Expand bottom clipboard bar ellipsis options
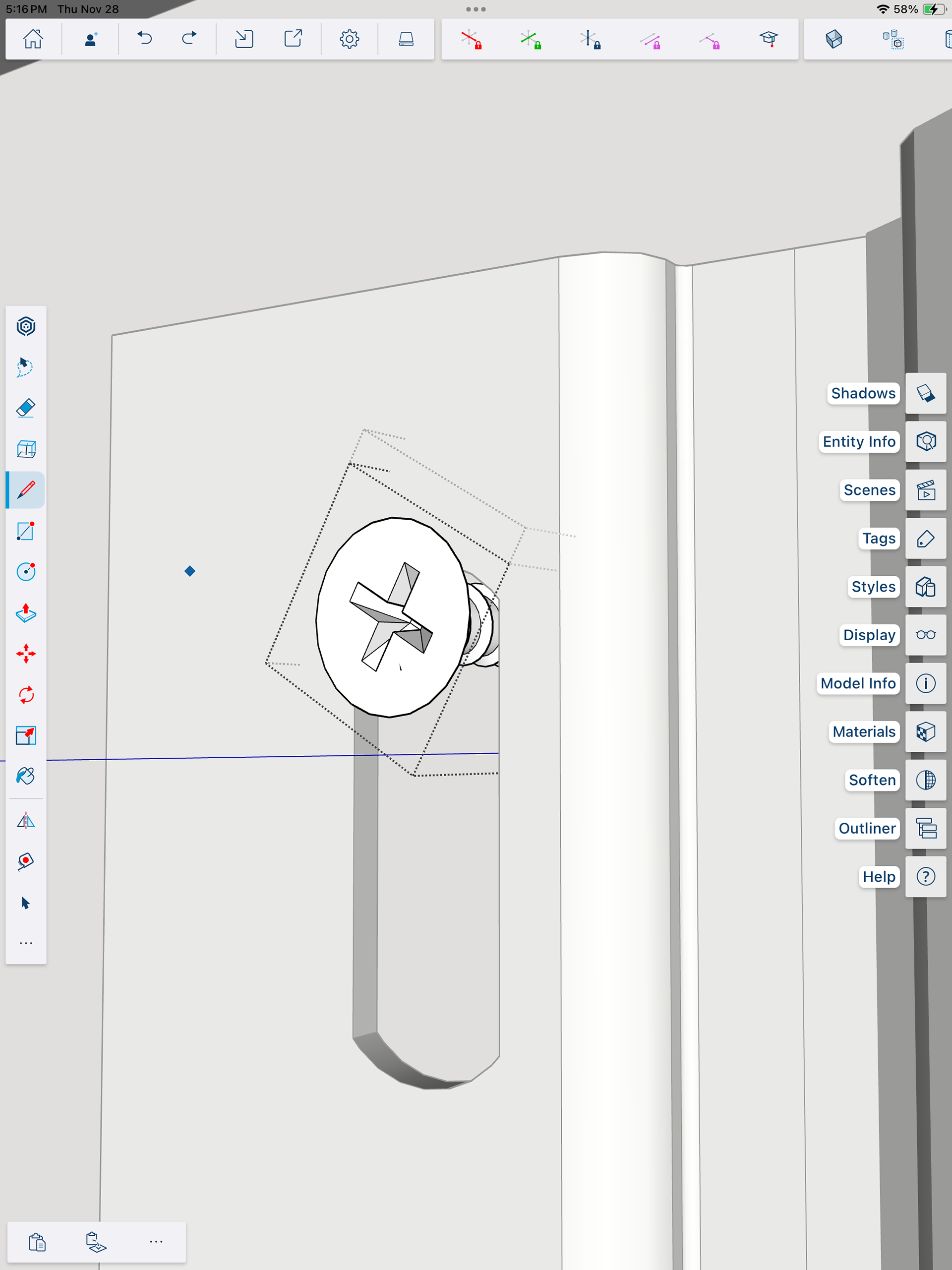This screenshot has height=1270, width=952. click(156, 1242)
